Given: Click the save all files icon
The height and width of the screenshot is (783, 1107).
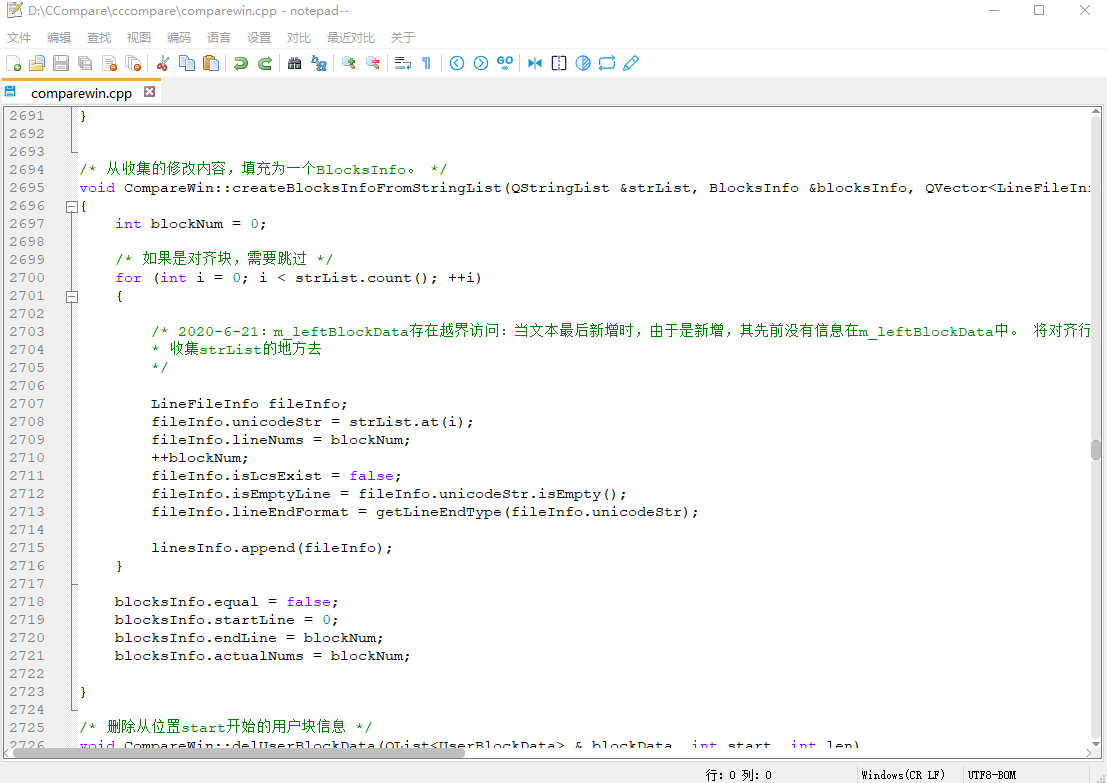Looking at the screenshot, I should pos(85,64).
